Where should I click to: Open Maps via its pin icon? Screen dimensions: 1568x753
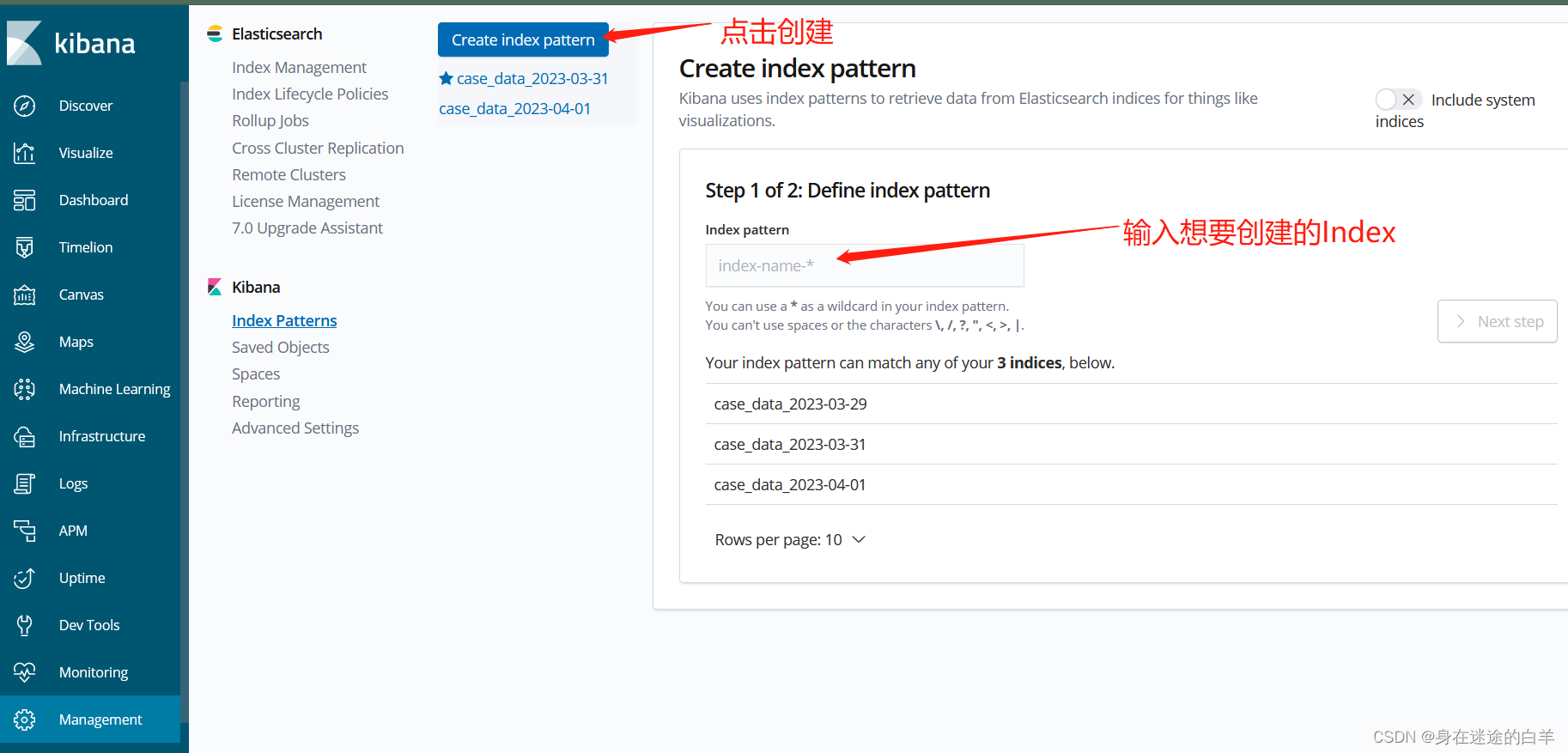(25, 342)
